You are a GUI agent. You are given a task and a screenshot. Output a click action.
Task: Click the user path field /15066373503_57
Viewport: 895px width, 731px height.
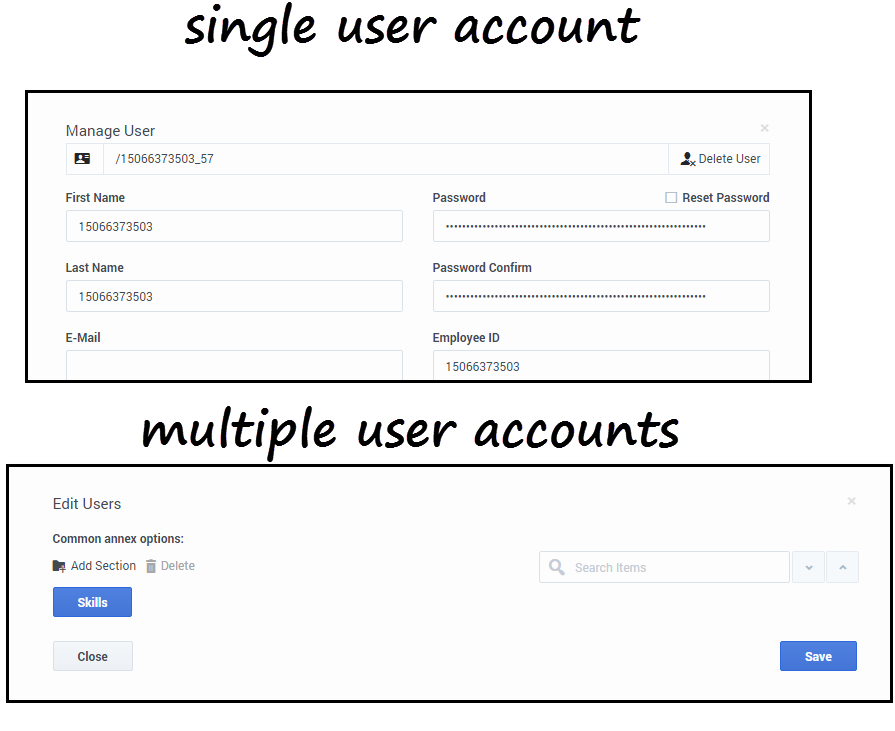[385, 159]
